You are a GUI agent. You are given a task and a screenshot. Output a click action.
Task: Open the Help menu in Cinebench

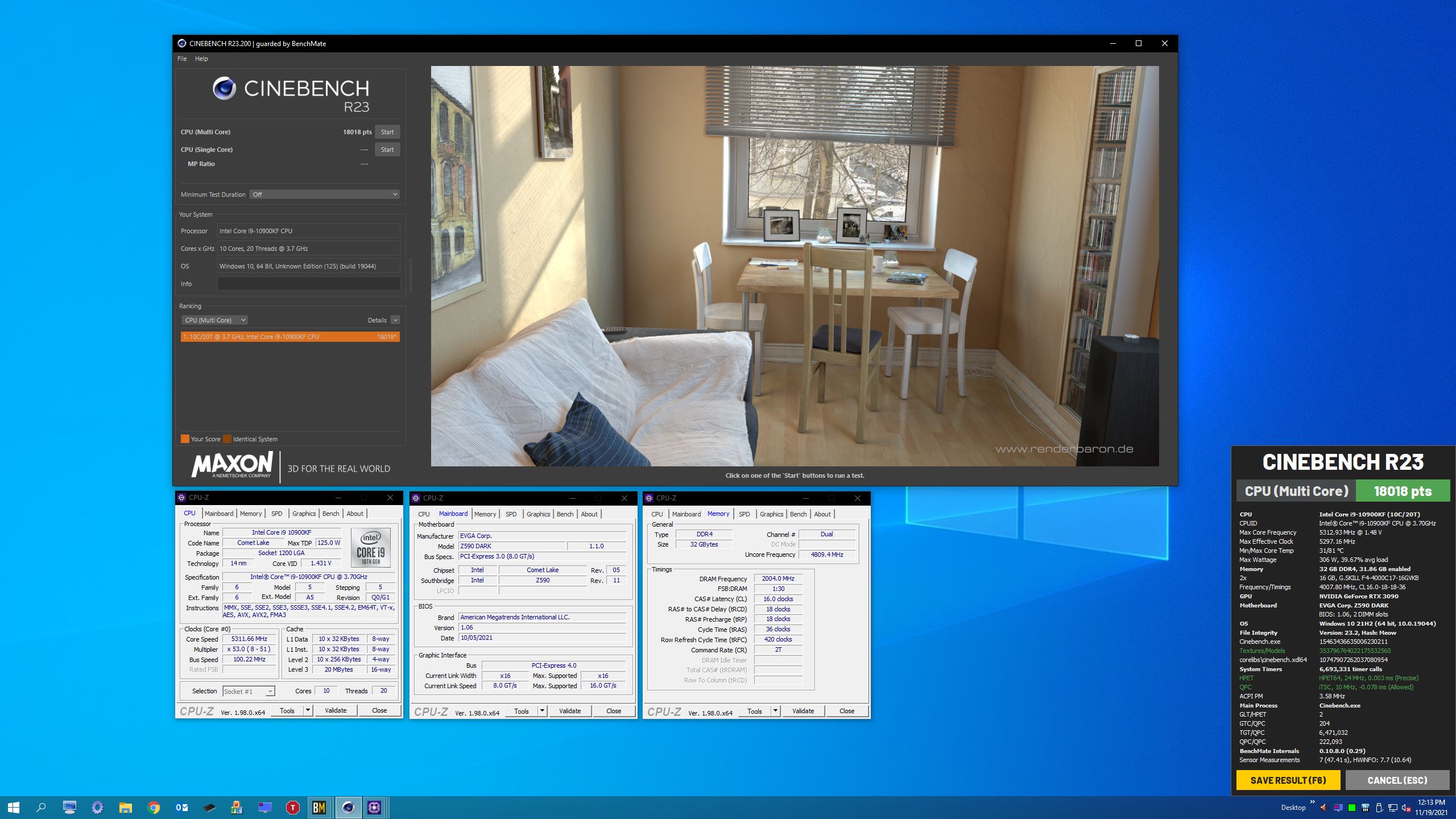tap(201, 59)
